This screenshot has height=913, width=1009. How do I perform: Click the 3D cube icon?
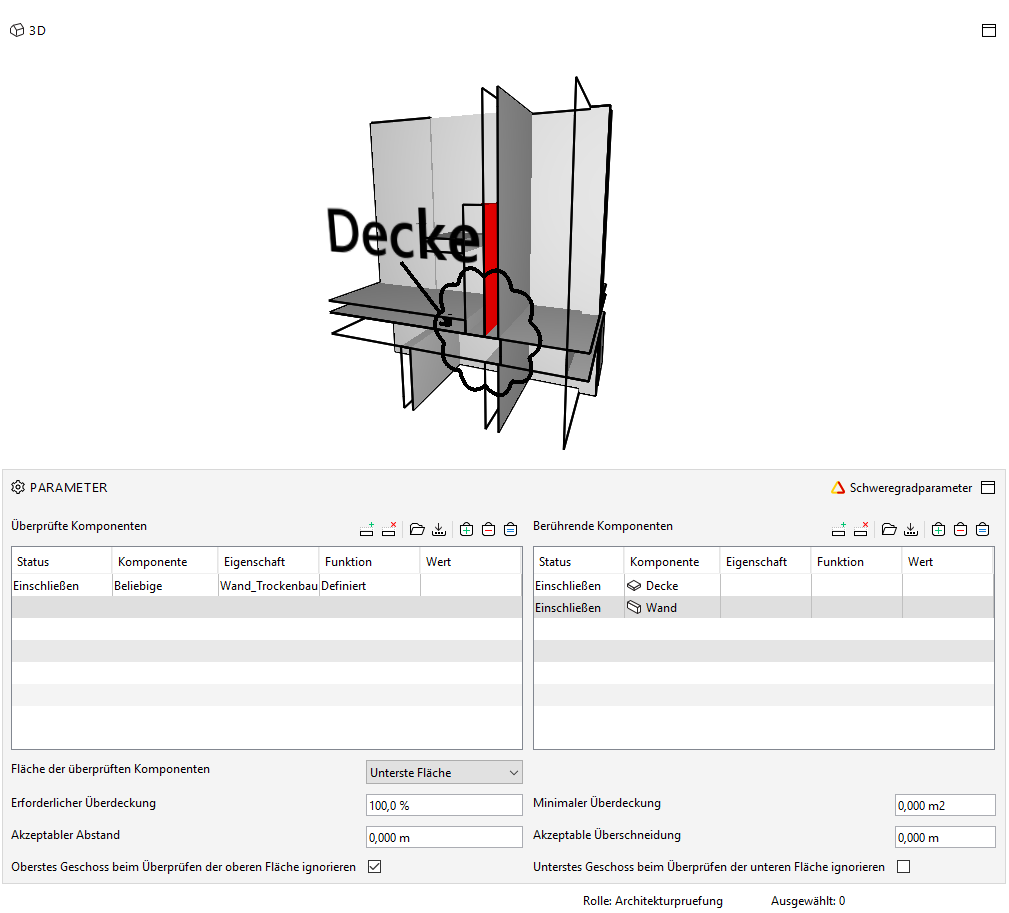17,30
